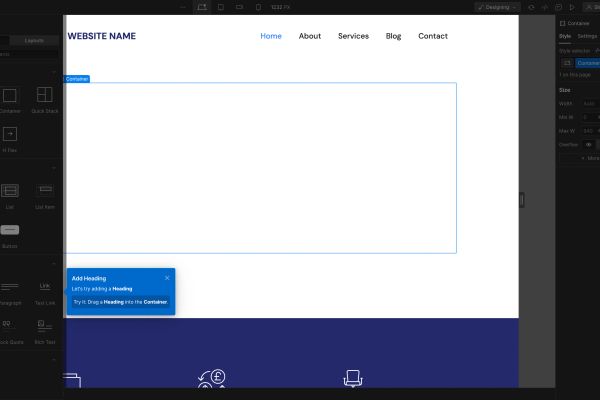Switch to the tablet breakpoint icon

(x=221, y=7)
